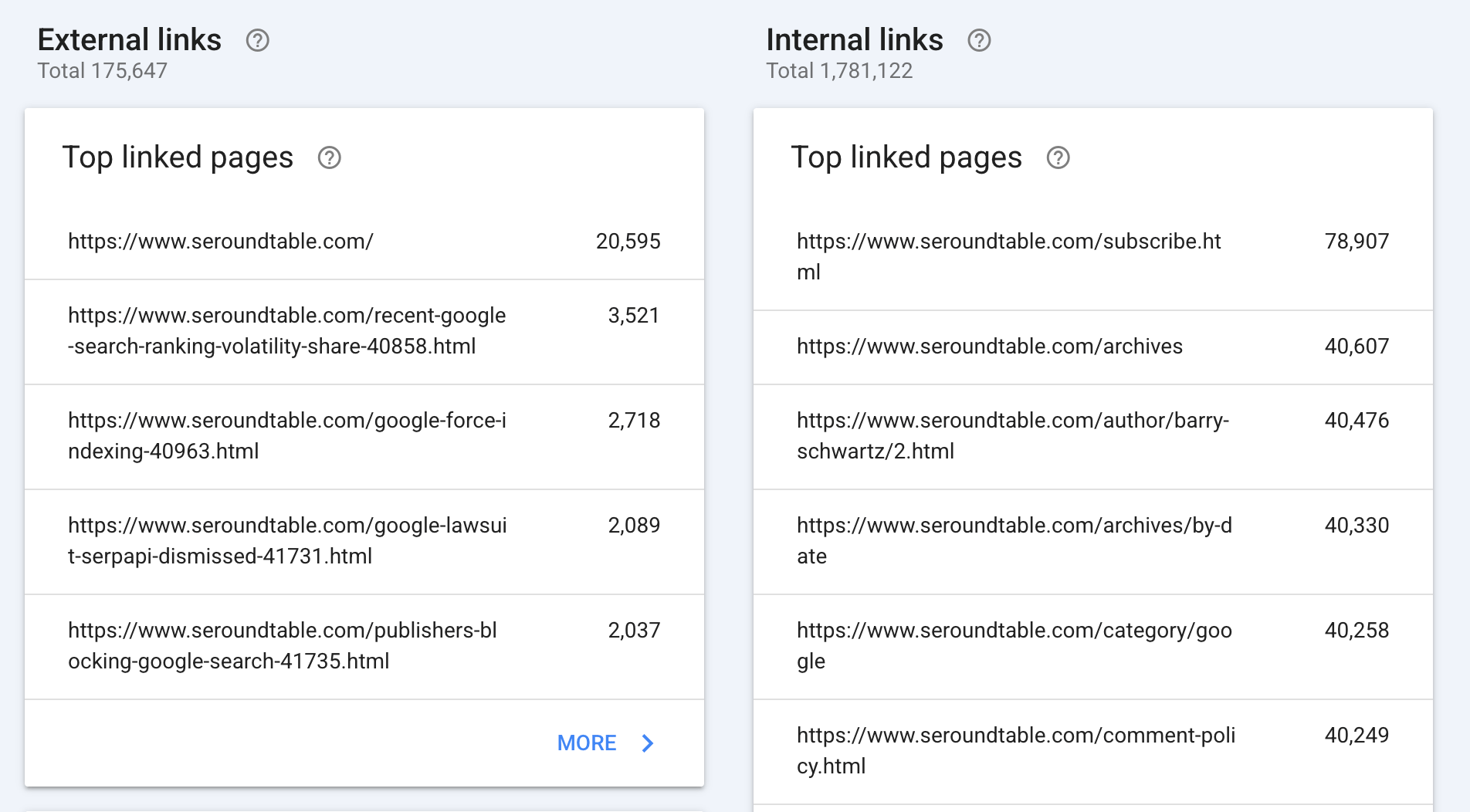Click link count 2,089
1470x812 pixels.
tap(634, 526)
